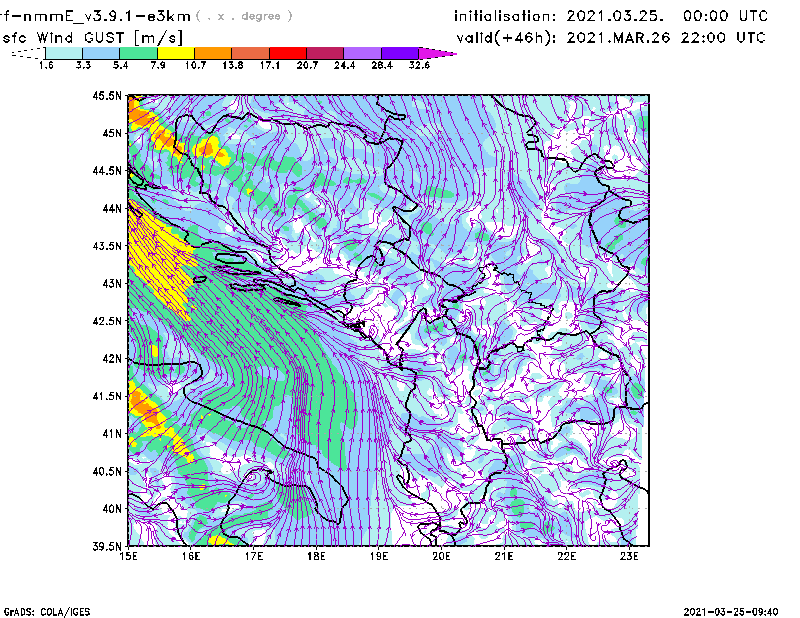The height and width of the screenshot is (618, 800).
Task: Click the legend value 5.4
Action: click(x=120, y=65)
